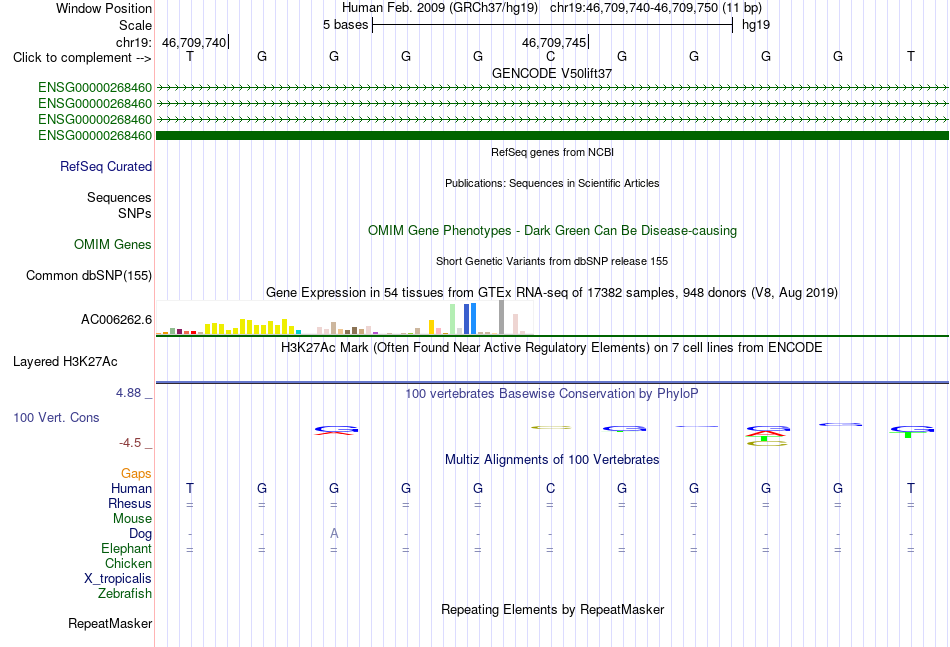Click the 'RefSeq genes from NCBI' title
This screenshot has width=950, height=647.
552,152
